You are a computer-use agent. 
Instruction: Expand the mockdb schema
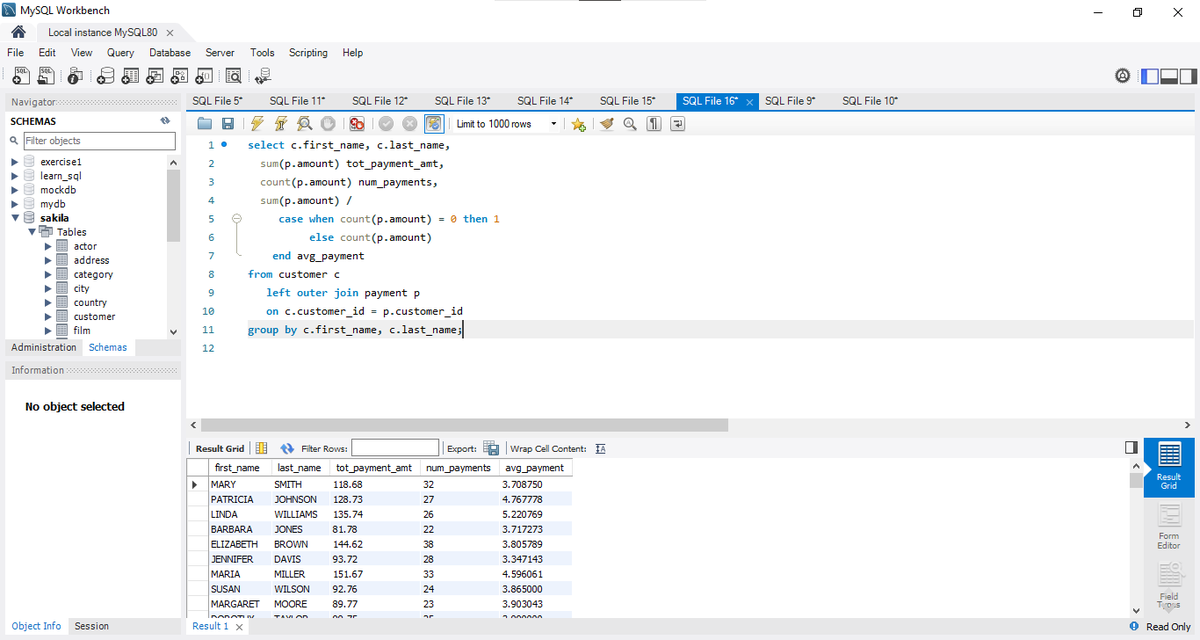[14, 190]
